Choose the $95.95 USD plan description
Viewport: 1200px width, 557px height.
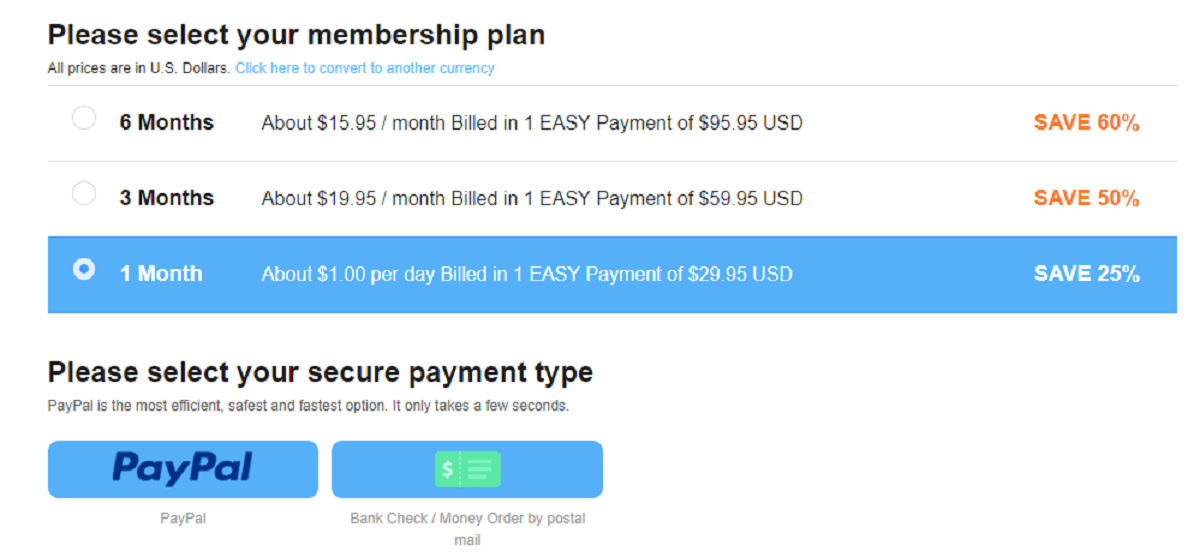[531, 123]
